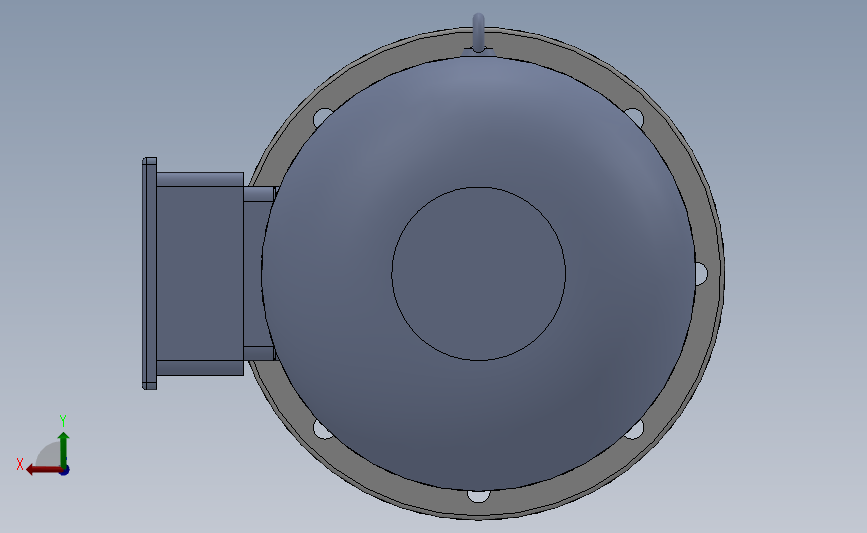Pick the lower-left bolt hole on the gray ring

(322, 430)
